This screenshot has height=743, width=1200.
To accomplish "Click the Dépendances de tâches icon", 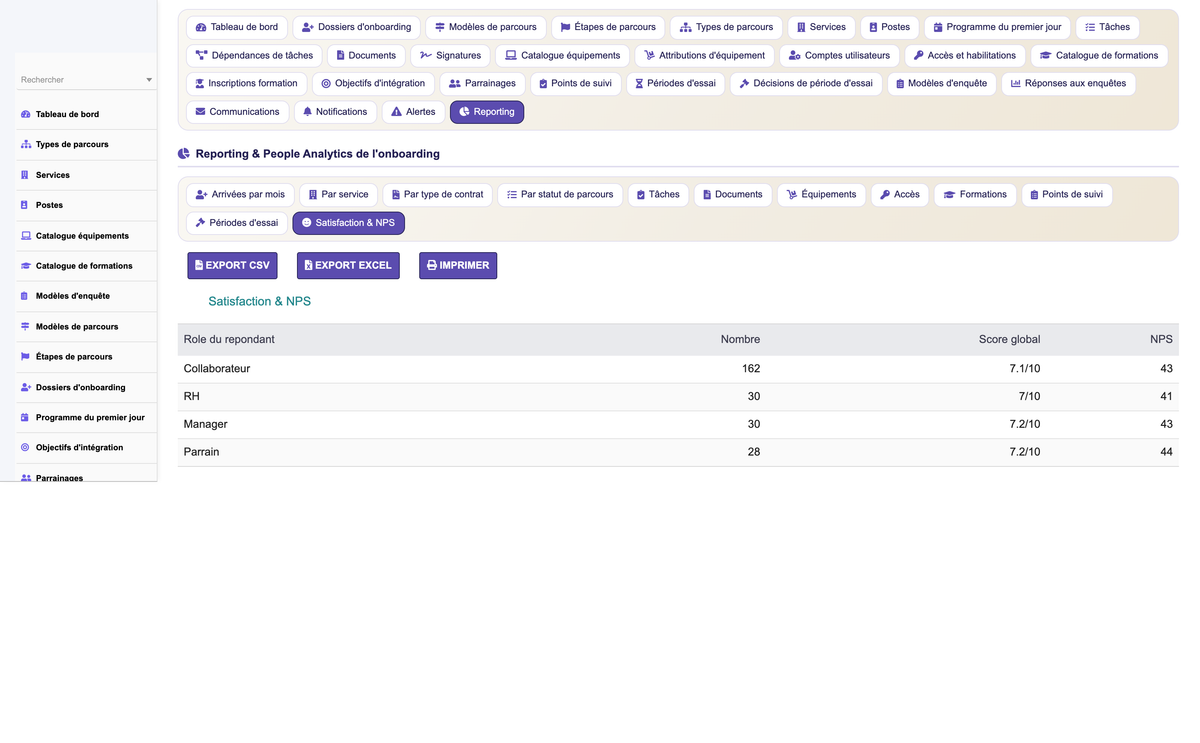I will click(x=201, y=56).
